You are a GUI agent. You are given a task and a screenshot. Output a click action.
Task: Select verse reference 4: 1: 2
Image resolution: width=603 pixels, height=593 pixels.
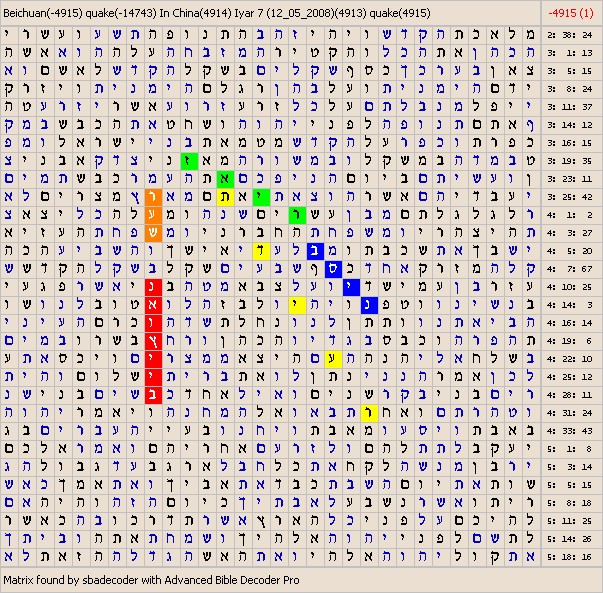point(570,215)
